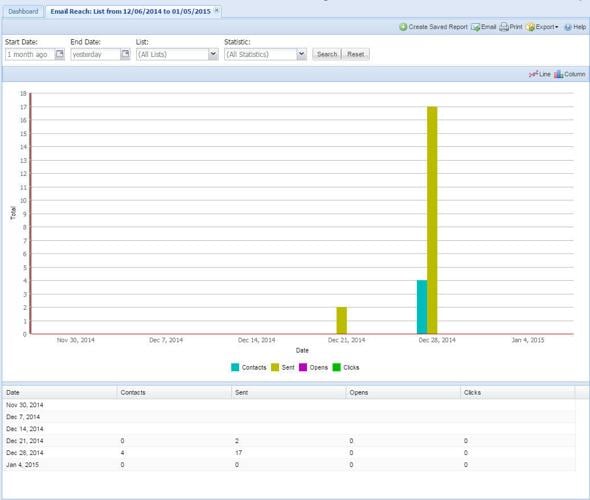Sort table by Date column header

click(x=59, y=392)
